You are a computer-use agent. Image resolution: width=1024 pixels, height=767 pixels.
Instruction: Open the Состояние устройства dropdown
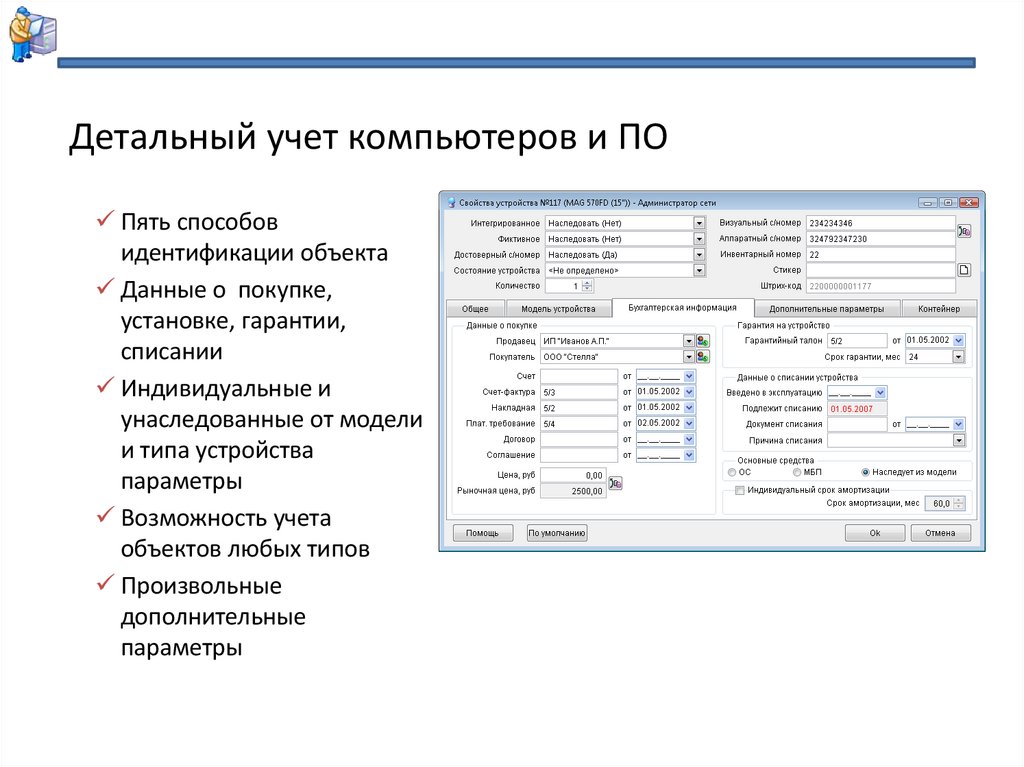click(698, 269)
